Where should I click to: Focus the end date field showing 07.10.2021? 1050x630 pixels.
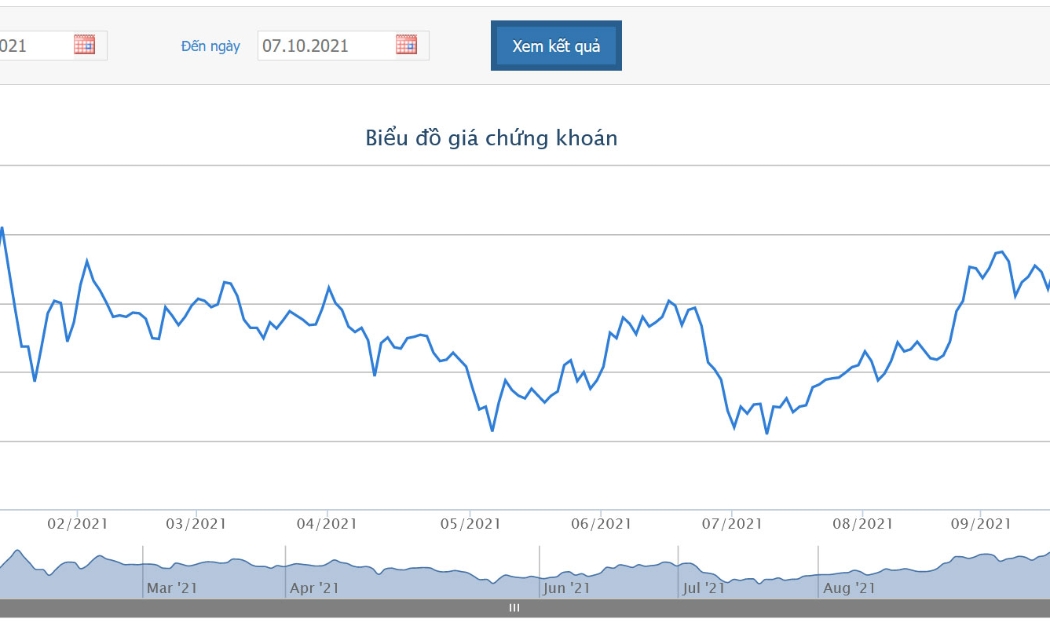click(343, 46)
